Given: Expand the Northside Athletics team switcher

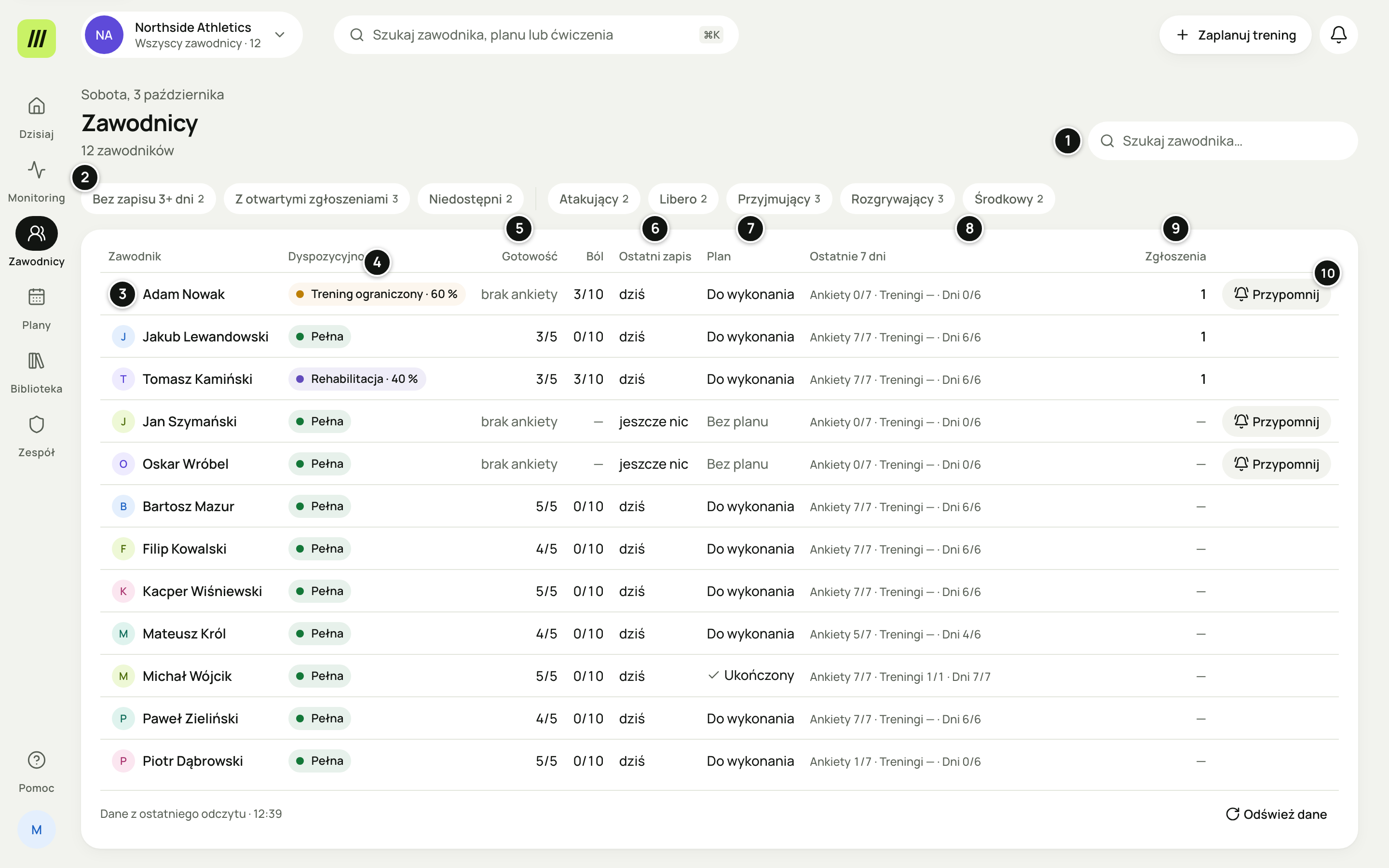Looking at the screenshot, I should point(191,34).
